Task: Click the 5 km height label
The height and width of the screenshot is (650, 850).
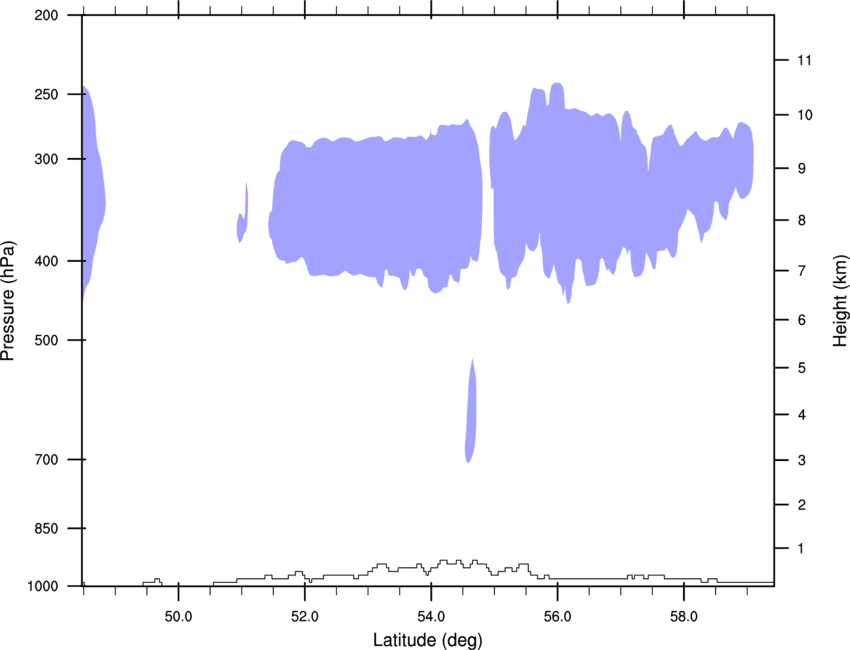Action: pos(801,368)
